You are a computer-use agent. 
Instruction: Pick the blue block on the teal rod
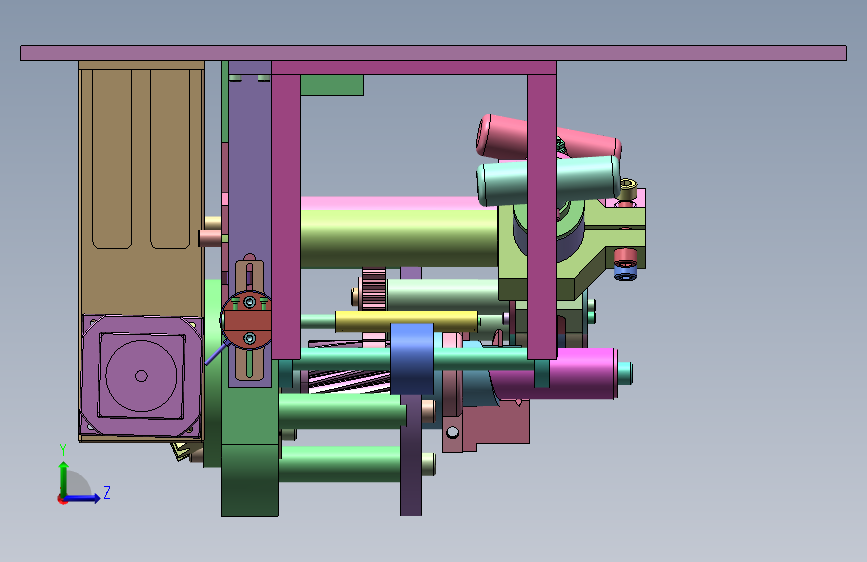pyautogui.click(x=412, y=358)
